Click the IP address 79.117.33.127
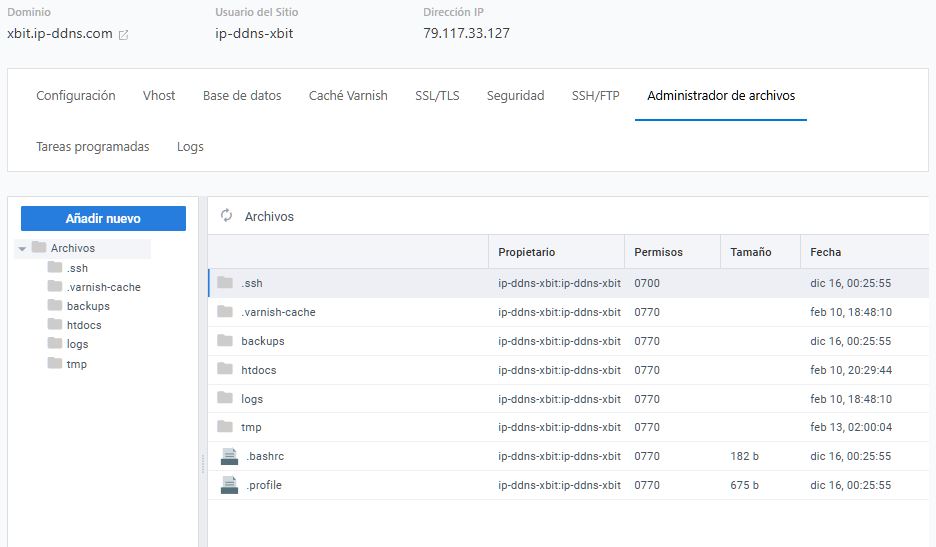This screenshot has width=936, height=547. 466,33
